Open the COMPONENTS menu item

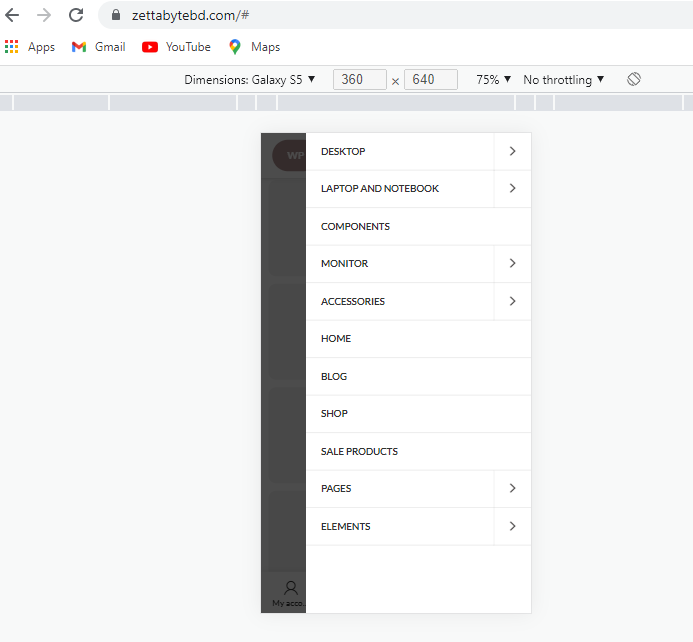pyautogui.click(x=419, y=226)
